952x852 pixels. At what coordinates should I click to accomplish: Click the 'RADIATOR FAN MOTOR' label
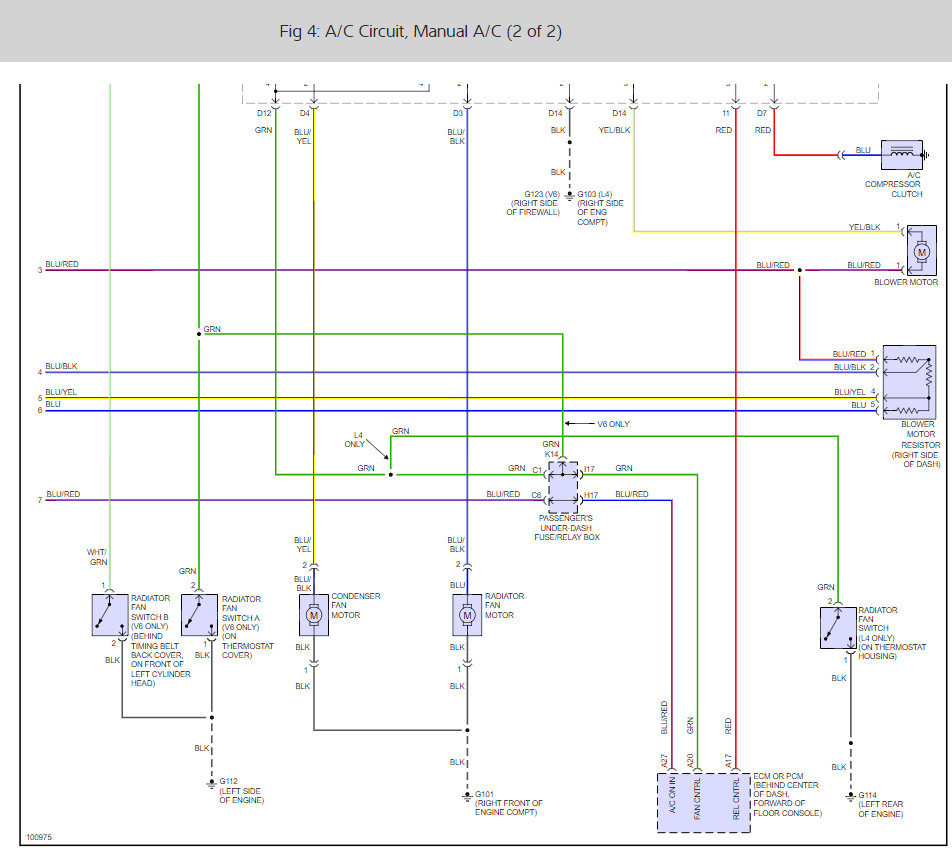[x=505, y=605]
